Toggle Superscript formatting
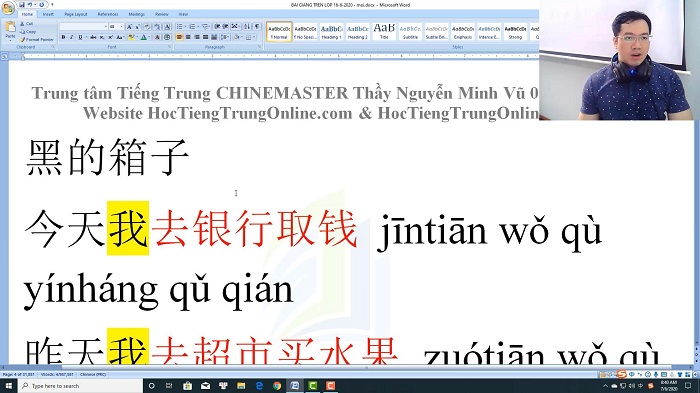Viewport: 700px width, 393px height. tap(111, 37)
